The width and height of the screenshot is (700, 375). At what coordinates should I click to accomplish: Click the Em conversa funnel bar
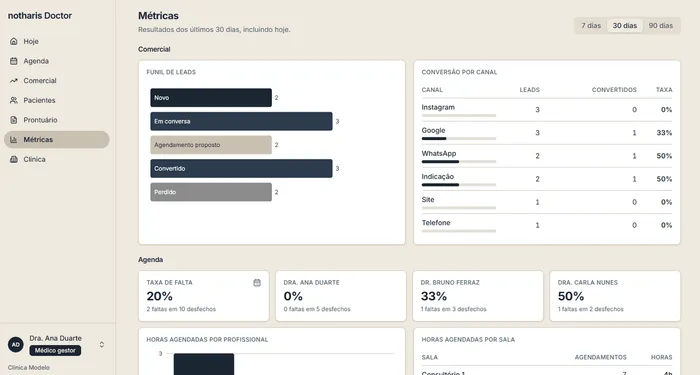(241, 121)
